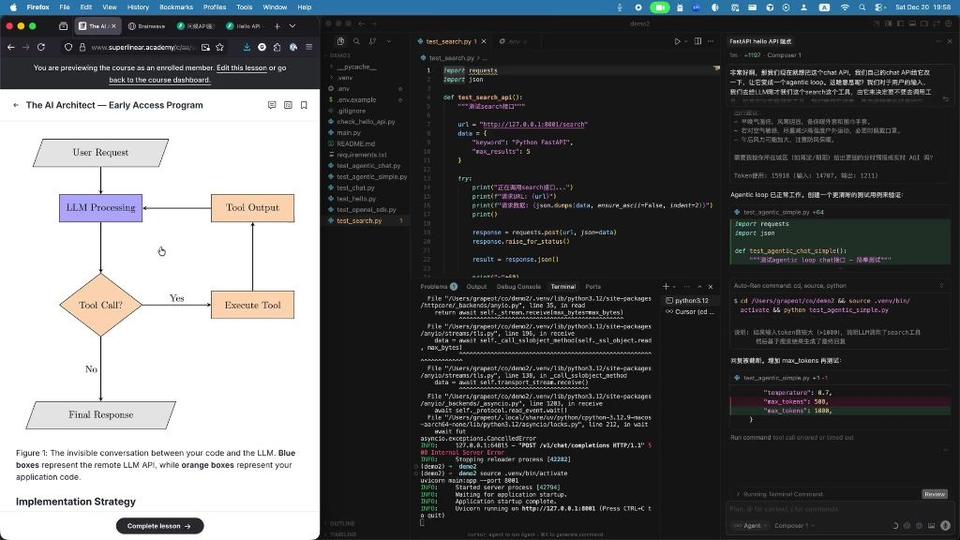Screen dimensions: 960x540
Task: Select the Cursor (cd ...) terminal instance
Action: coord(688,312)
